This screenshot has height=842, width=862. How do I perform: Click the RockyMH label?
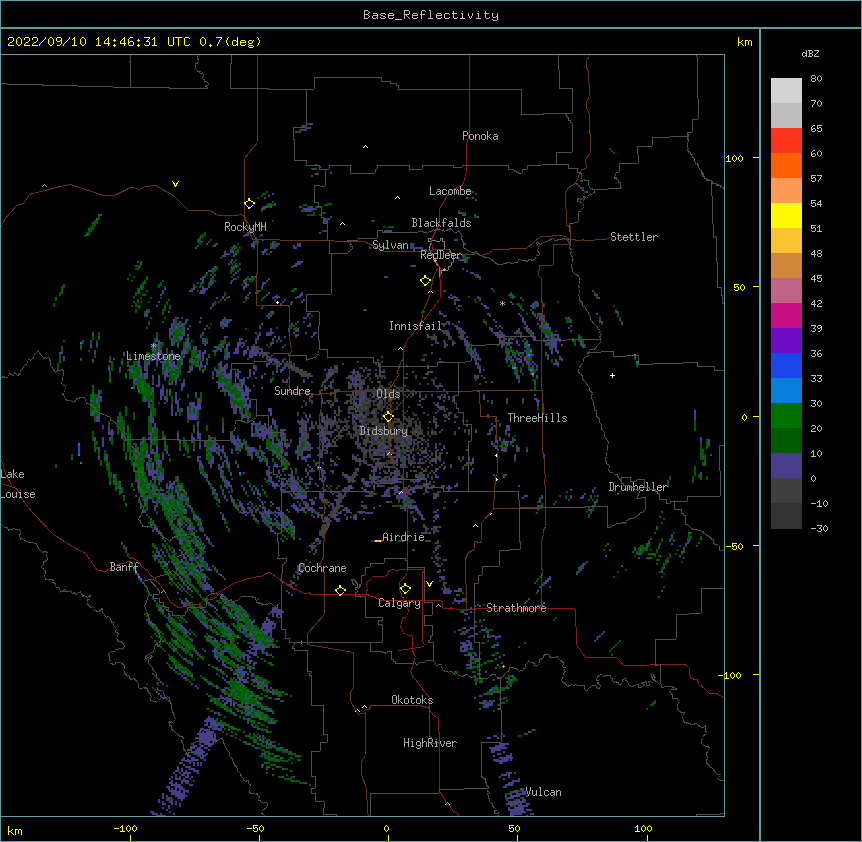[x=245, y=227]
